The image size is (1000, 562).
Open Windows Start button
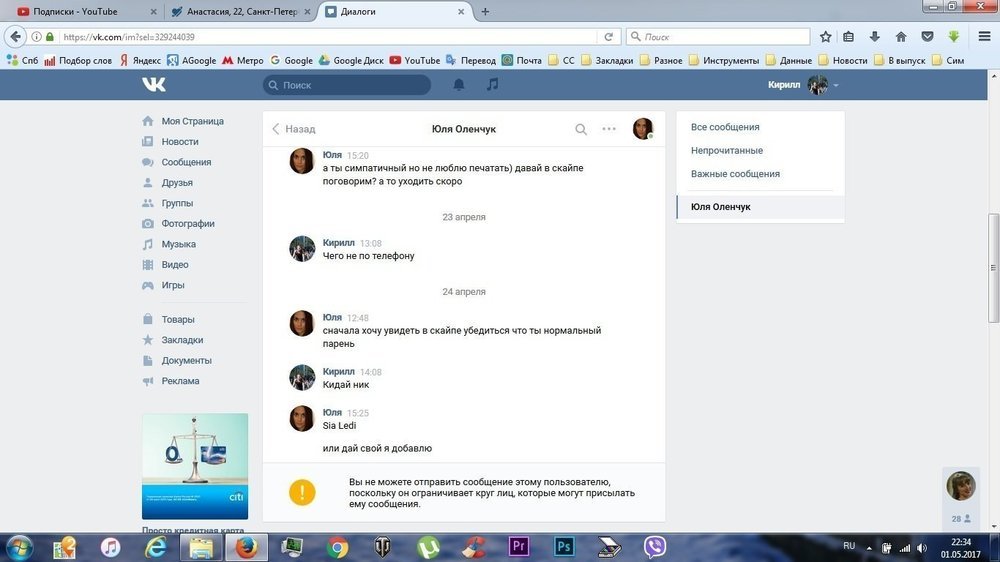(x=19, y=547)
